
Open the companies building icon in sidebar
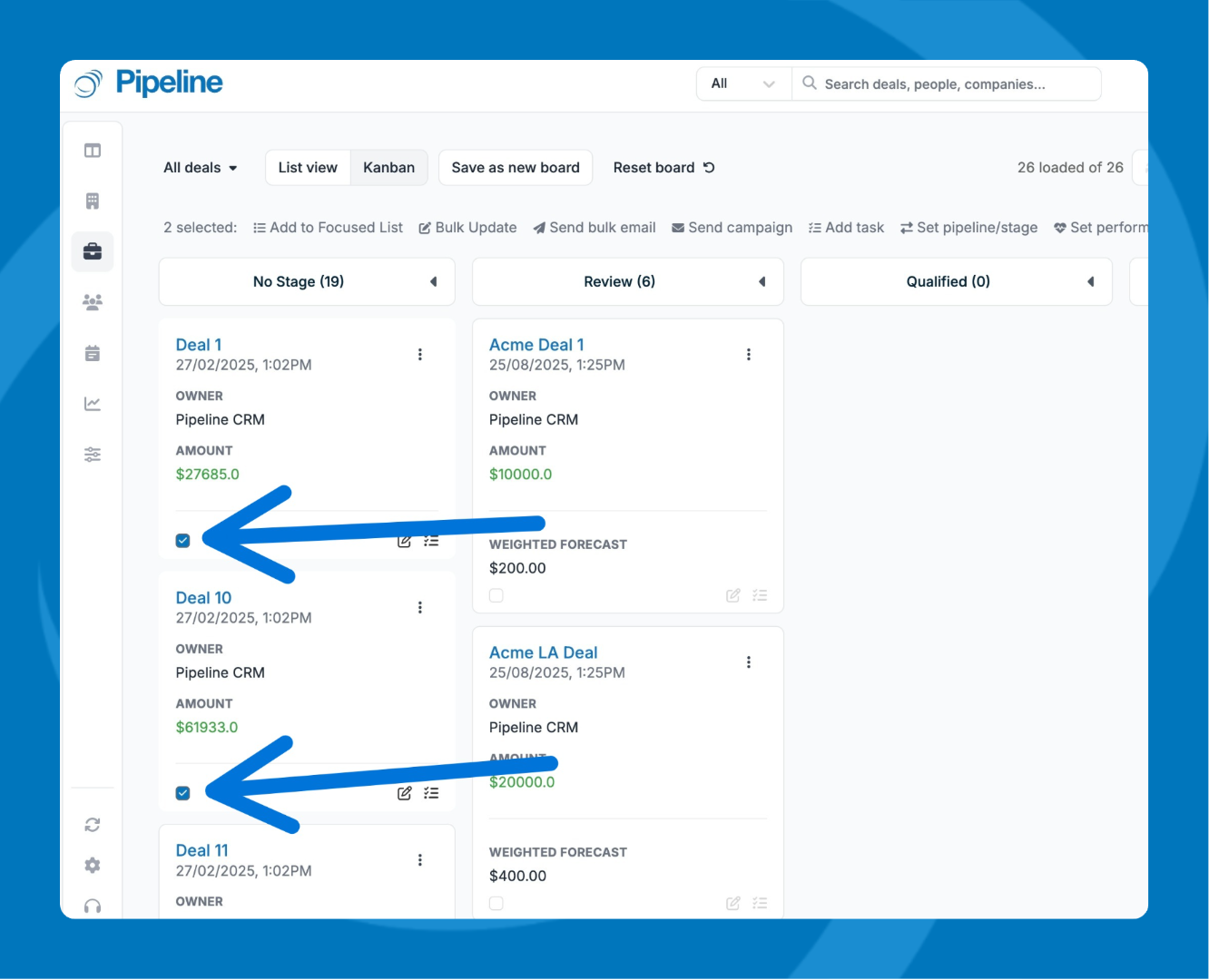click(x=93, y=201)
